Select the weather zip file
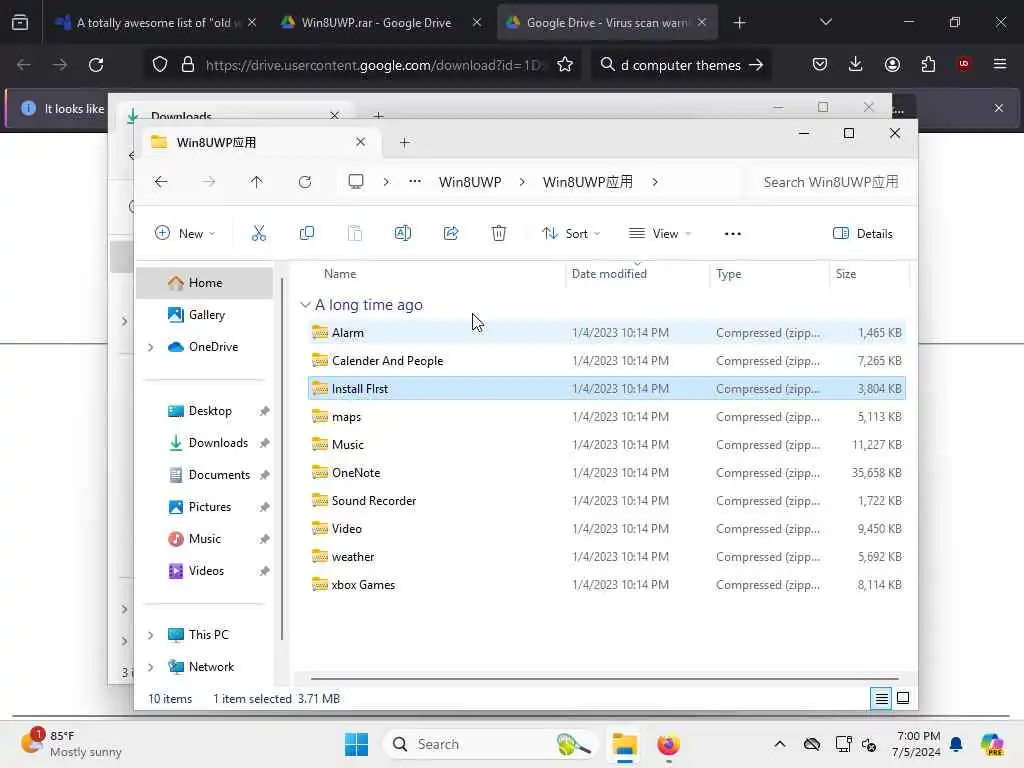The image size is (1024, 768). [607, 557]
